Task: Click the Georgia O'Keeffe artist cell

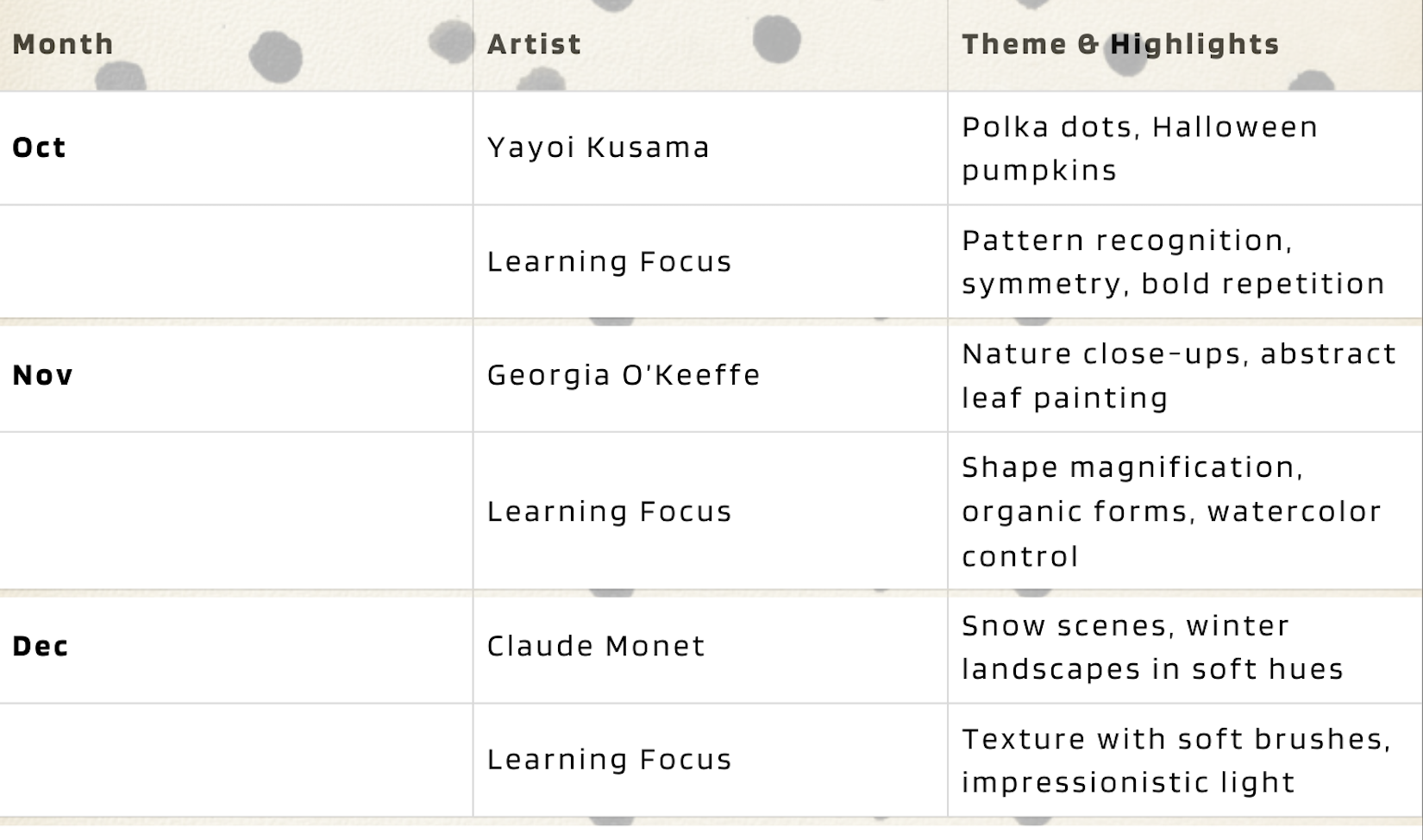Action: click(x=624, y=375)
